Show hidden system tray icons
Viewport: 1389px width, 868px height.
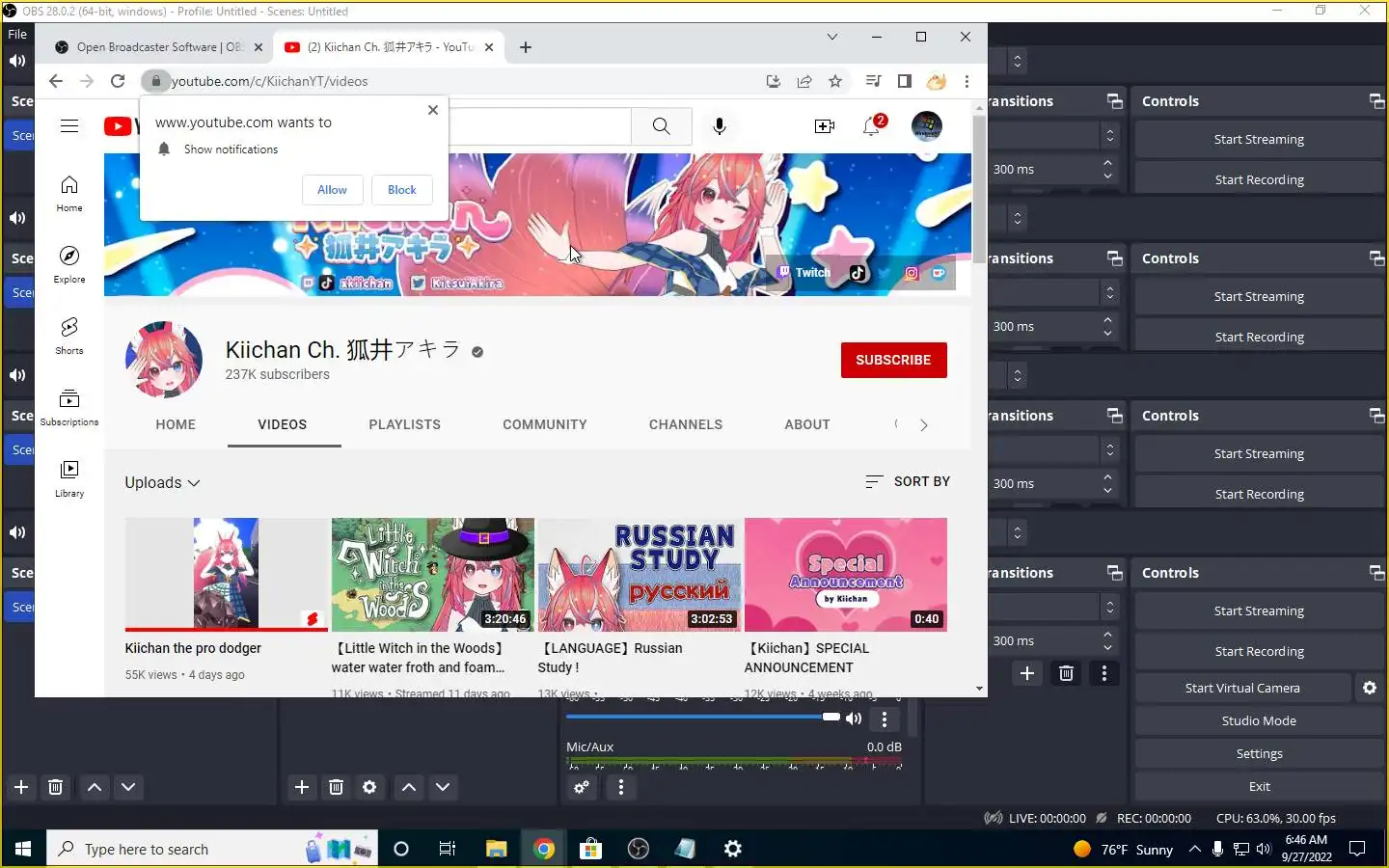[1194, 849]
